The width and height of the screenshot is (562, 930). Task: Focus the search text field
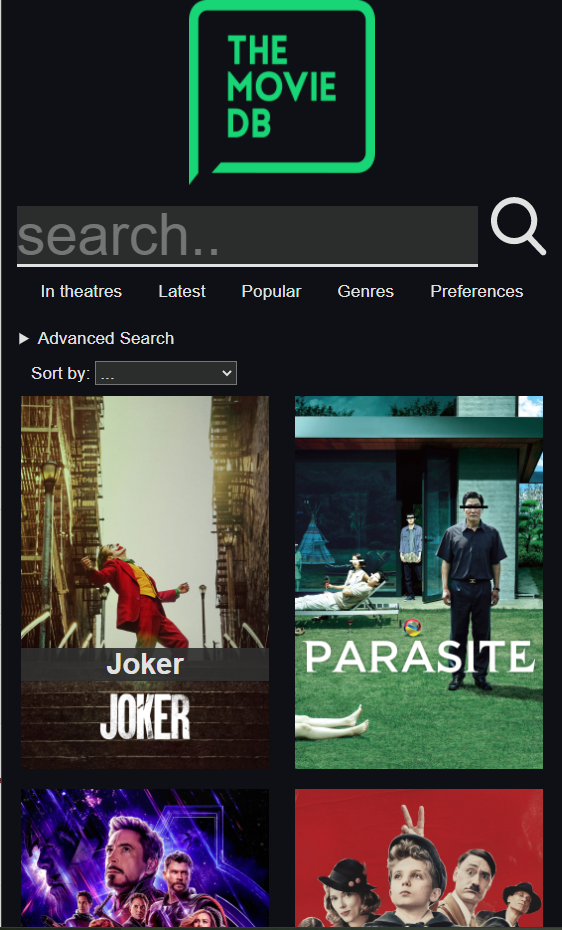click(247, 236)
